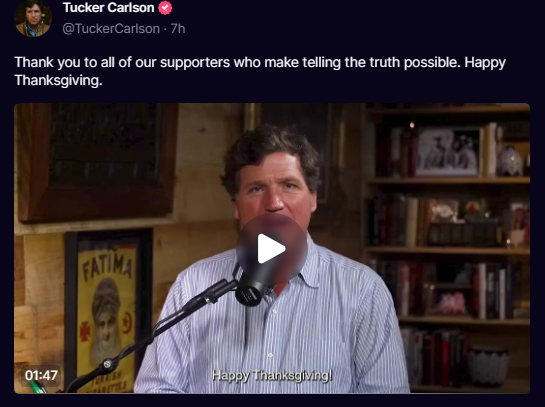Open the post via the 7h timestamp

point(178,29)
